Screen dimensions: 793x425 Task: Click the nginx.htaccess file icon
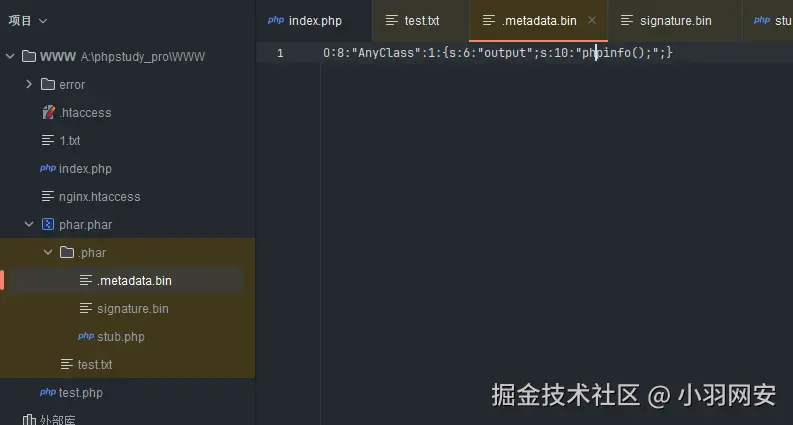pyautogui.click(x=48, y=196)
